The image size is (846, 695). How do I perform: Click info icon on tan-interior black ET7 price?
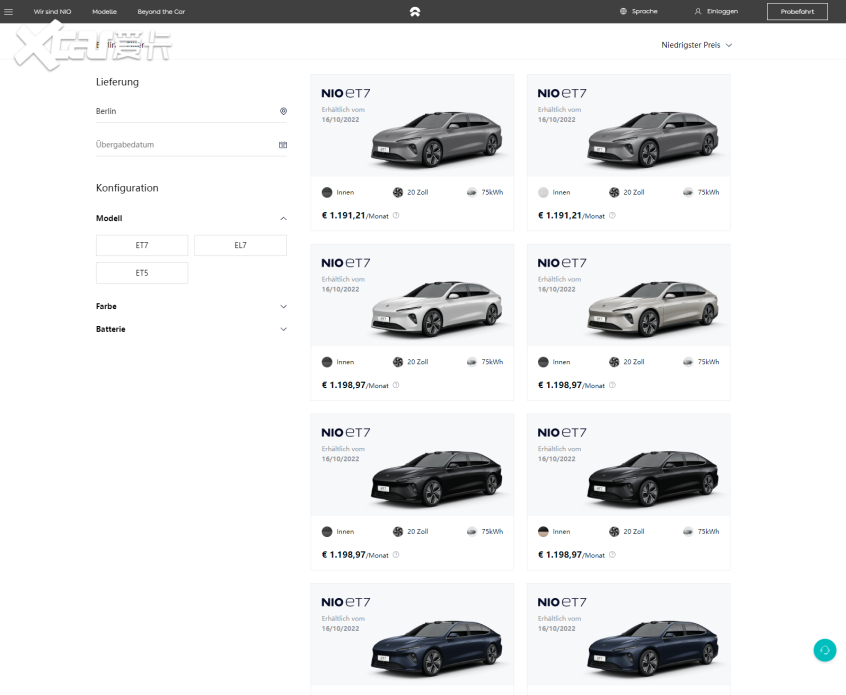tap(612, 555)
